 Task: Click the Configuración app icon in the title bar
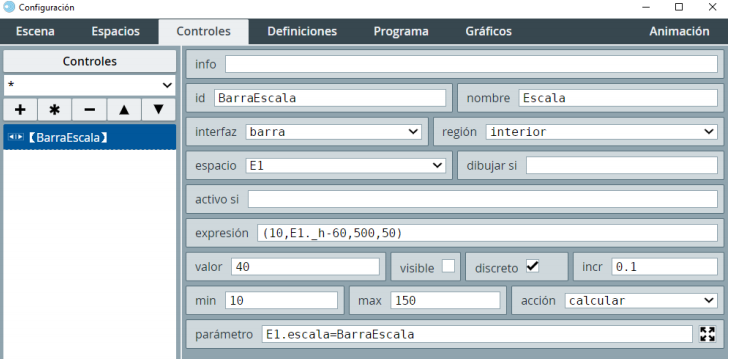pos(9,7)
